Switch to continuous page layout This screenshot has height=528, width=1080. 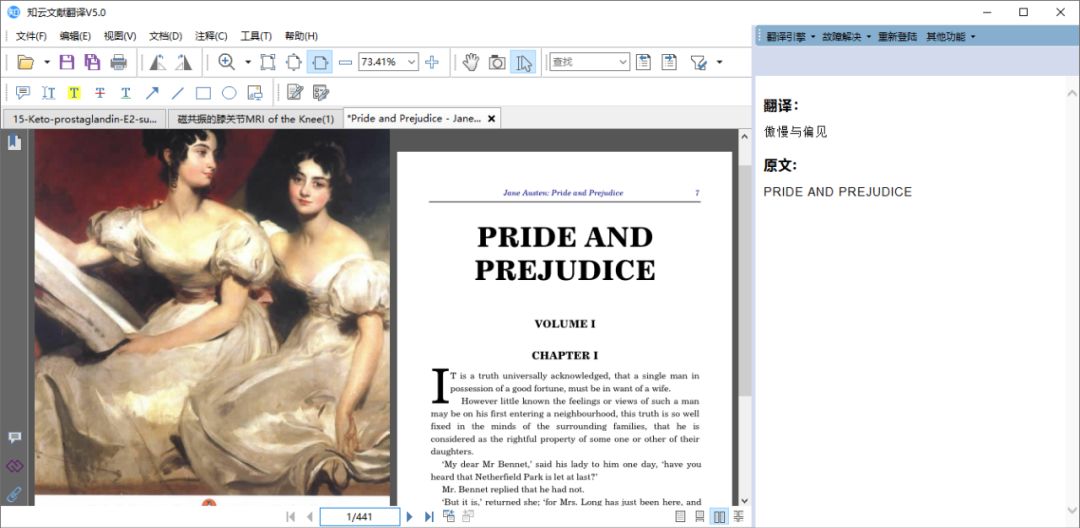[699, 516]
